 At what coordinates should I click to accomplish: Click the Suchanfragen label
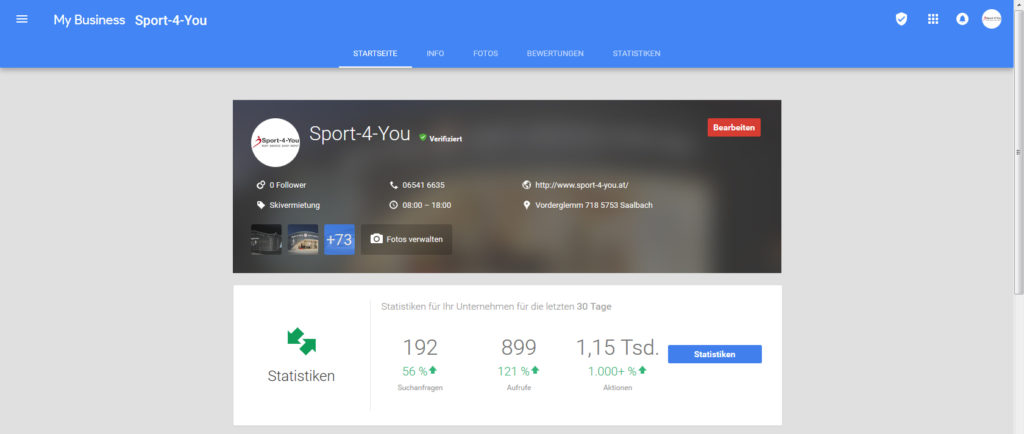click(420, 388)
